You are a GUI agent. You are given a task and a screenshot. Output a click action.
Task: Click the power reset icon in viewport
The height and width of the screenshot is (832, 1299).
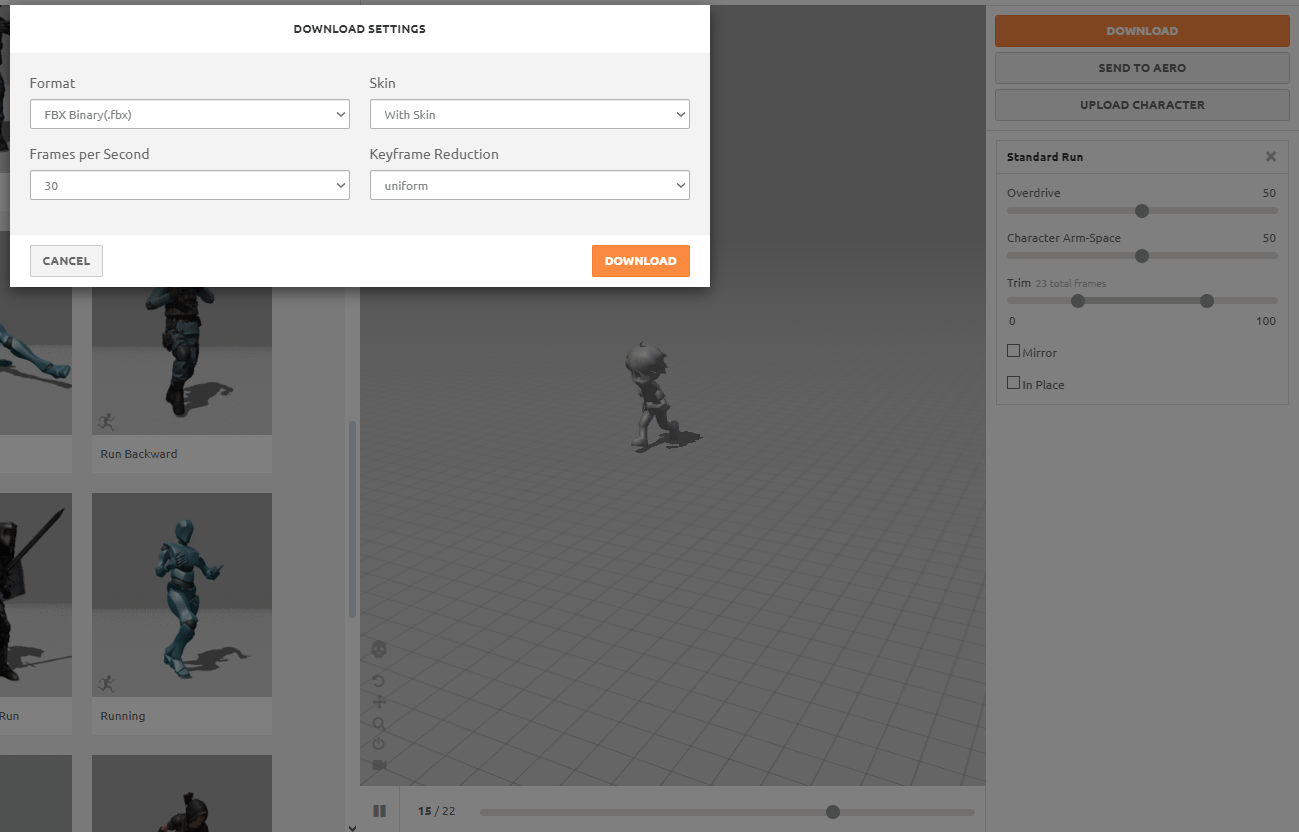tap(379, 744)
